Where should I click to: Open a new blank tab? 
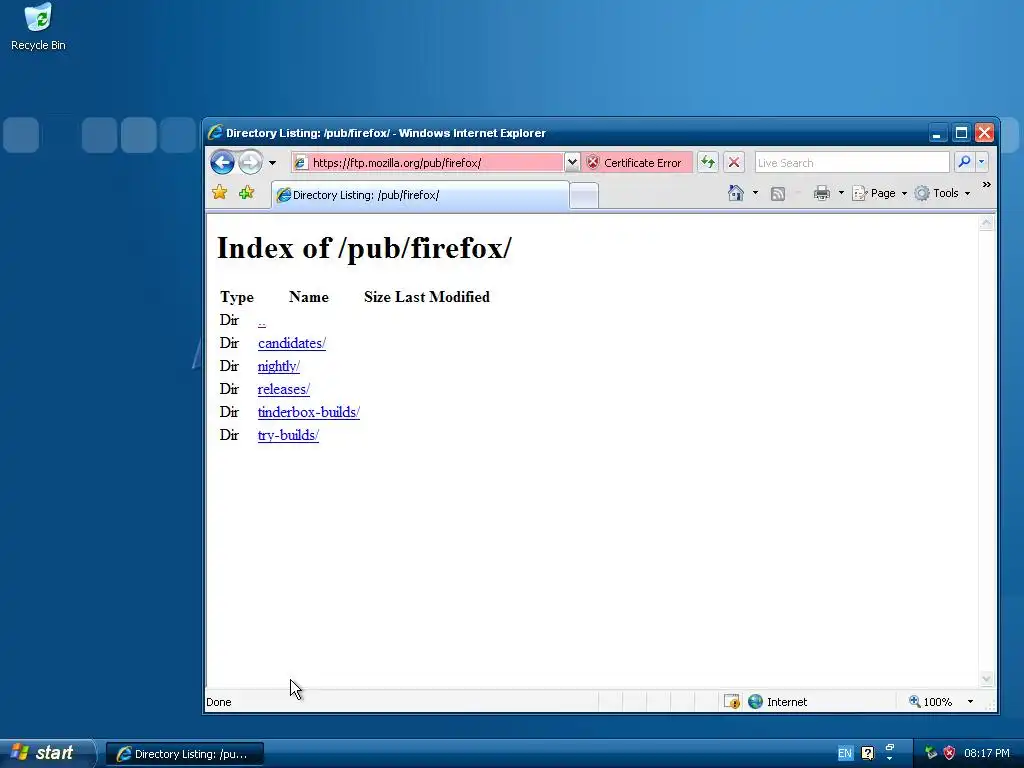(584, 195)
